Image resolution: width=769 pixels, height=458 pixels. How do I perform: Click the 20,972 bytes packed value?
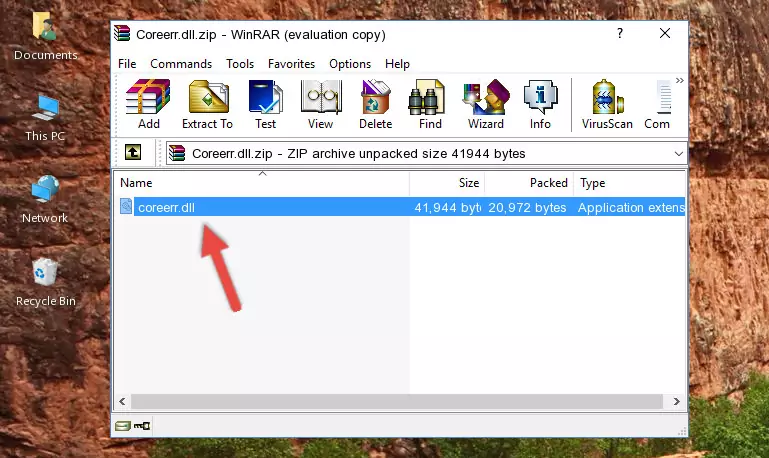pyautogui.click(x=527, y=207)
